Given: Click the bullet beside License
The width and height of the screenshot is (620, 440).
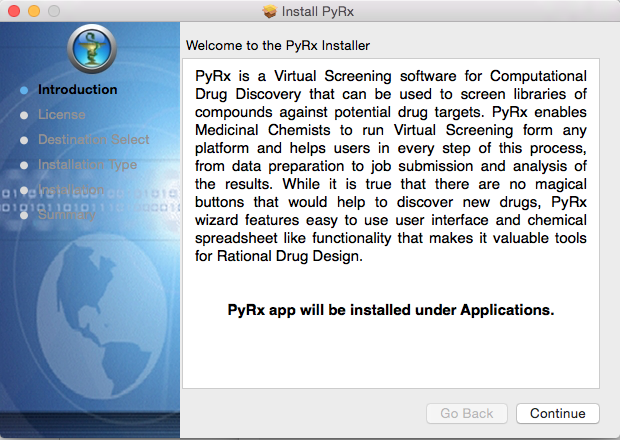Looking at the screenshot, I should click(24, 115).
